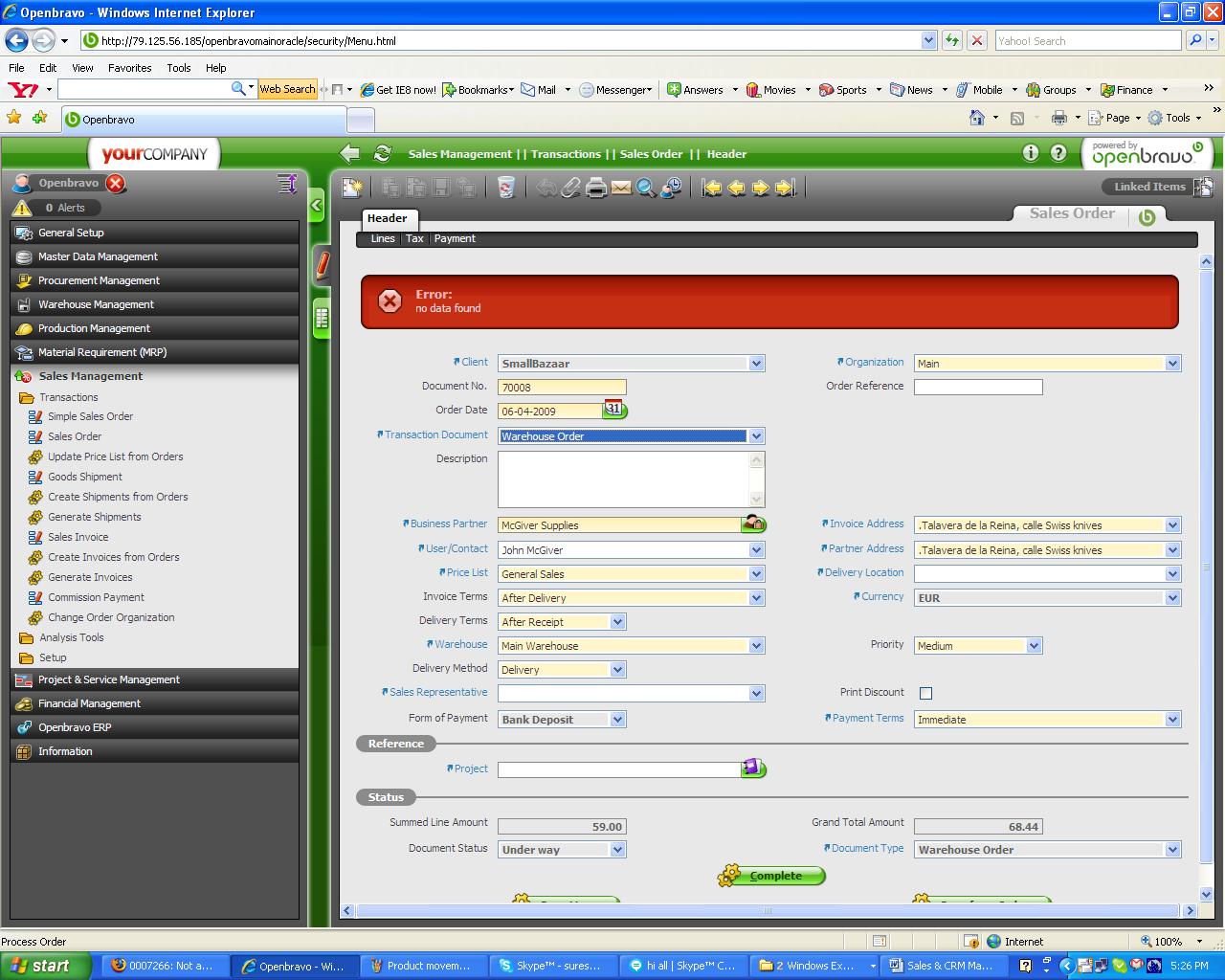Open the Order Date calendar picker

tap(614, 410)
